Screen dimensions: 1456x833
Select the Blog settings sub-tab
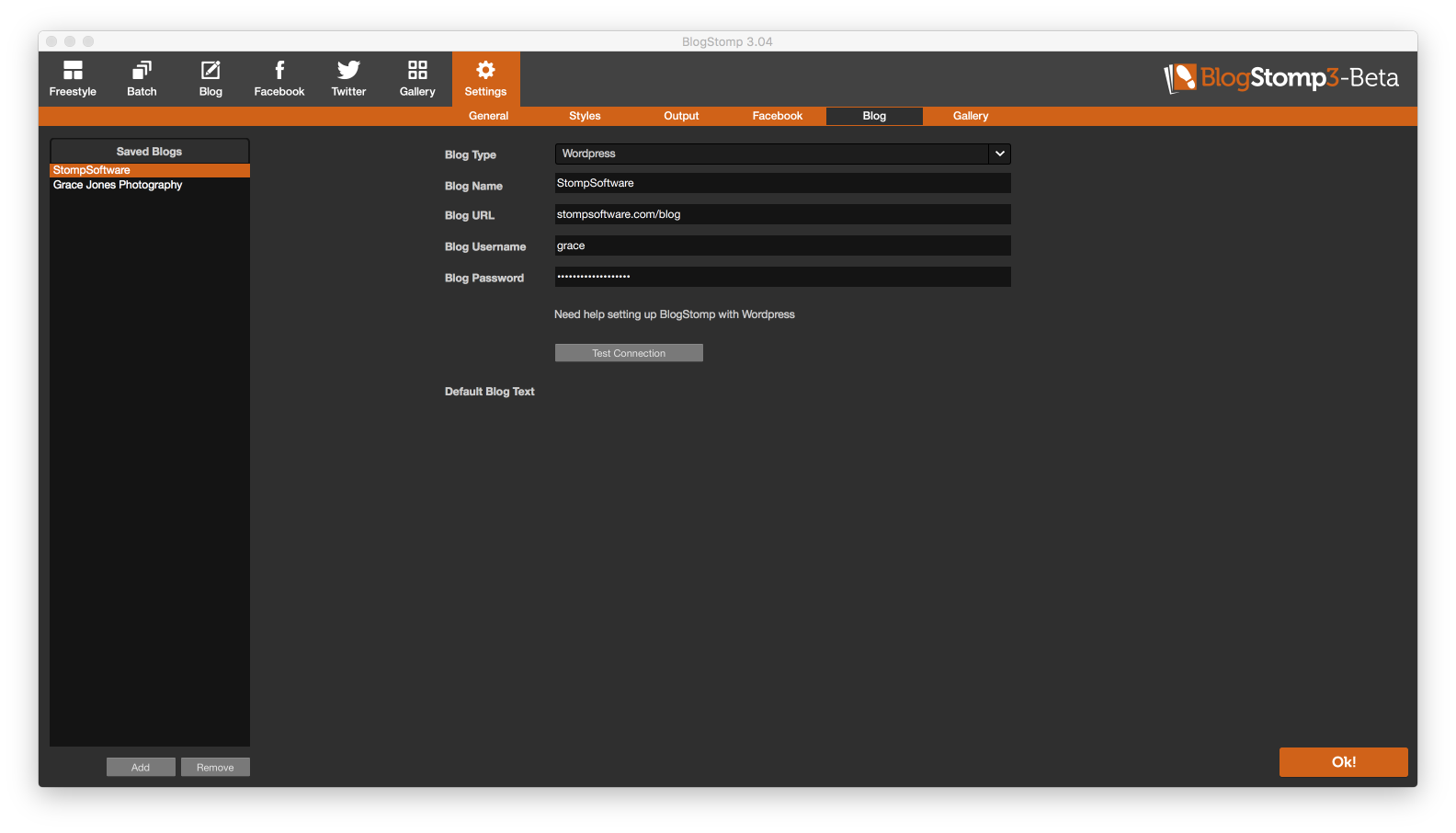point(874,116)
